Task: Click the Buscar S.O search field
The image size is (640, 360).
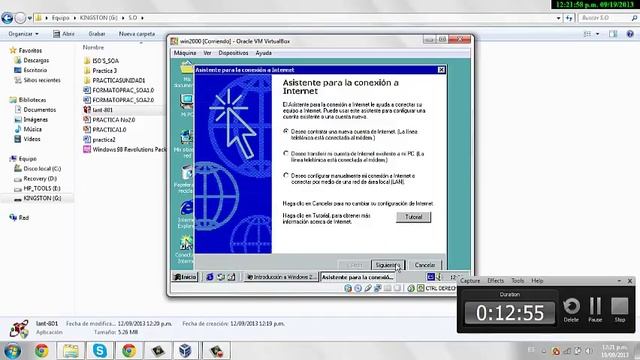Action: point(608,18)
